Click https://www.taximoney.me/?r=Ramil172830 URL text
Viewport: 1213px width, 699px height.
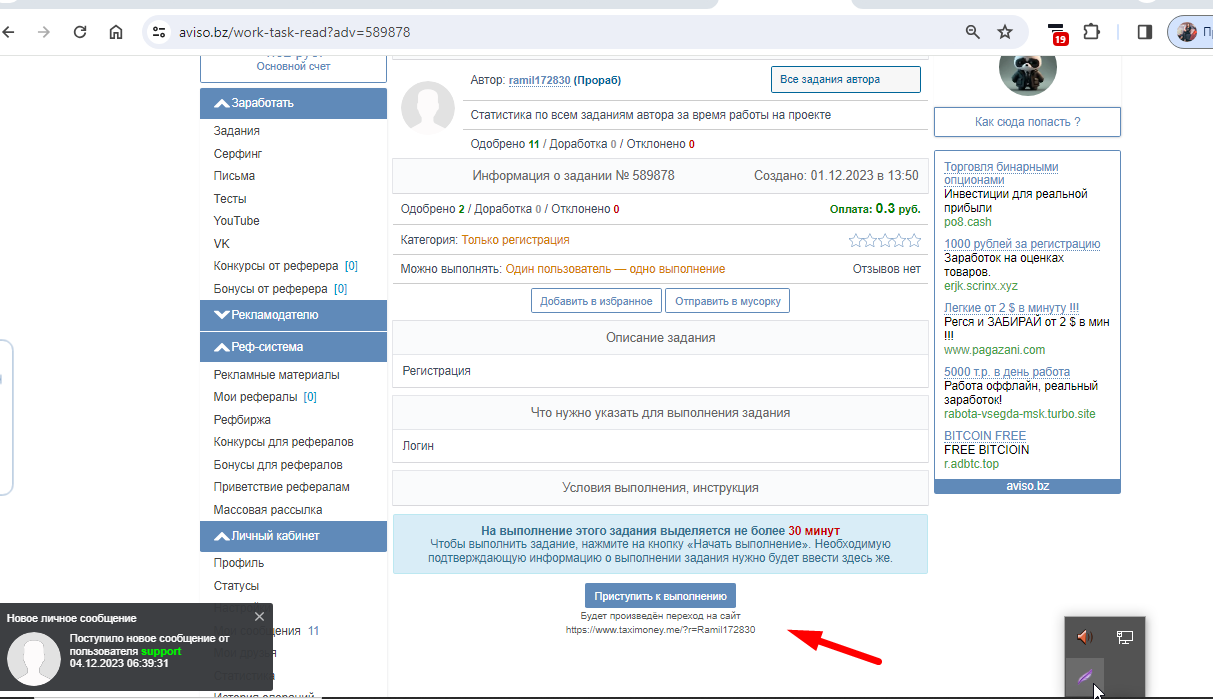[x=660, y=630]
